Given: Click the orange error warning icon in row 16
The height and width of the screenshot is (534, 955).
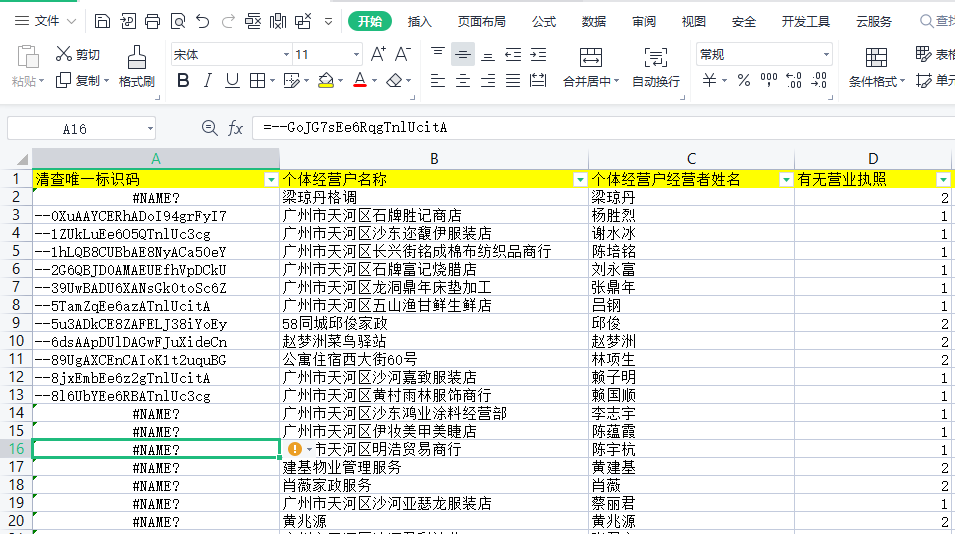Looking at the screenshot, I should pyautogui.click(x=295, y=449).
